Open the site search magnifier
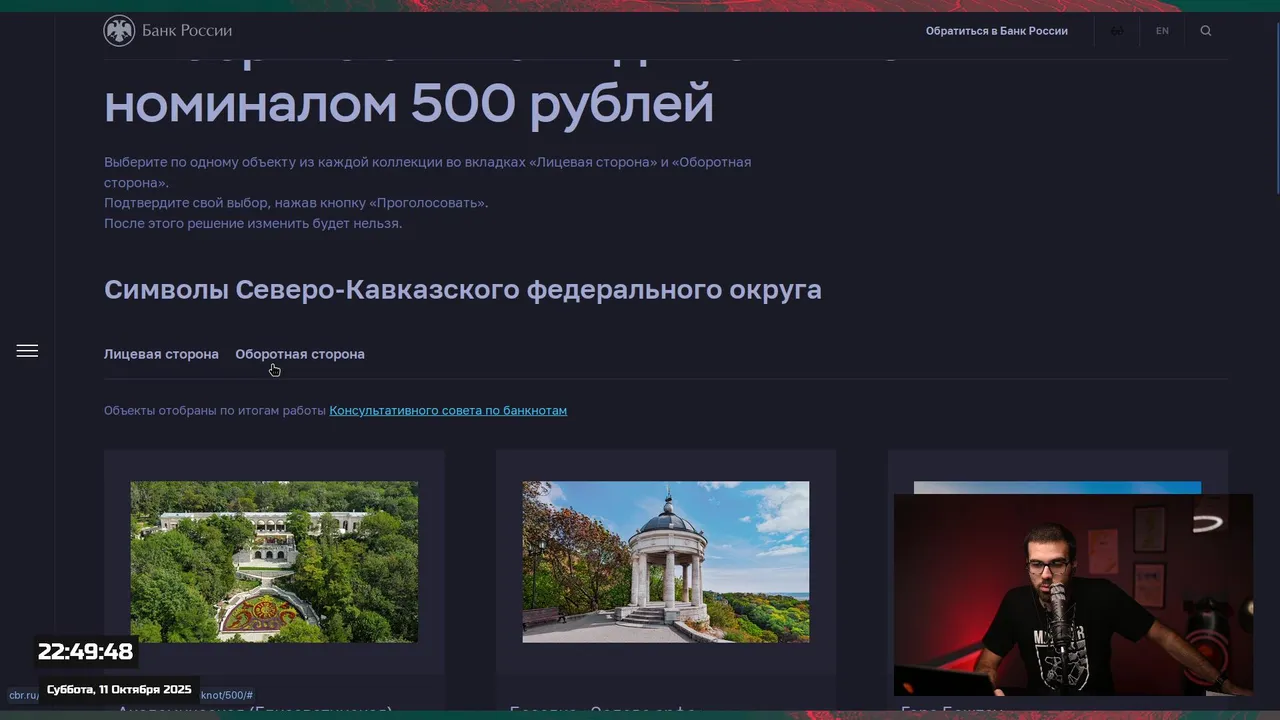The height and width of the screenshot is (720, 1280). [x=1205, y=31]
